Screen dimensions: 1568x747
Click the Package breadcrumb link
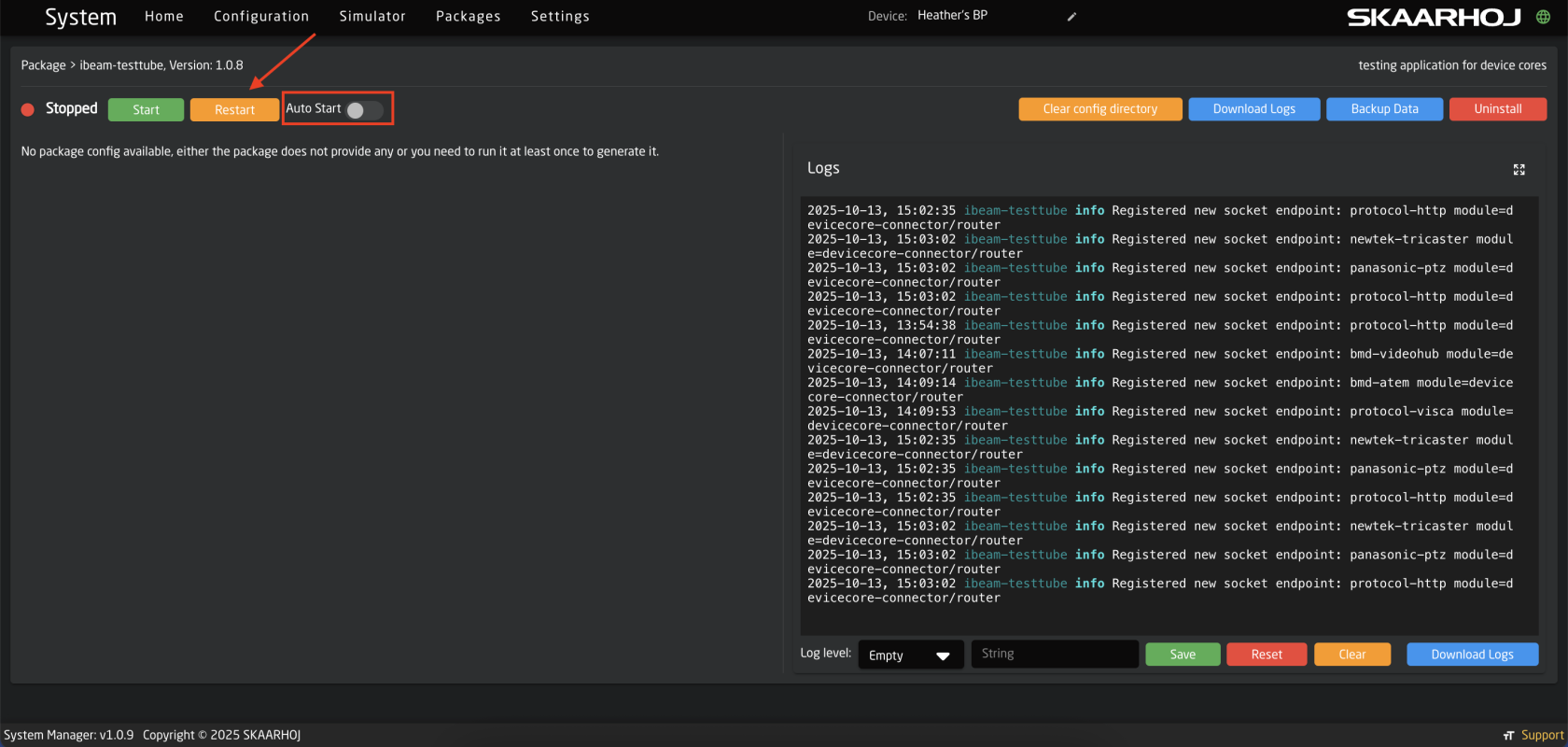click(x=43, y=65)
